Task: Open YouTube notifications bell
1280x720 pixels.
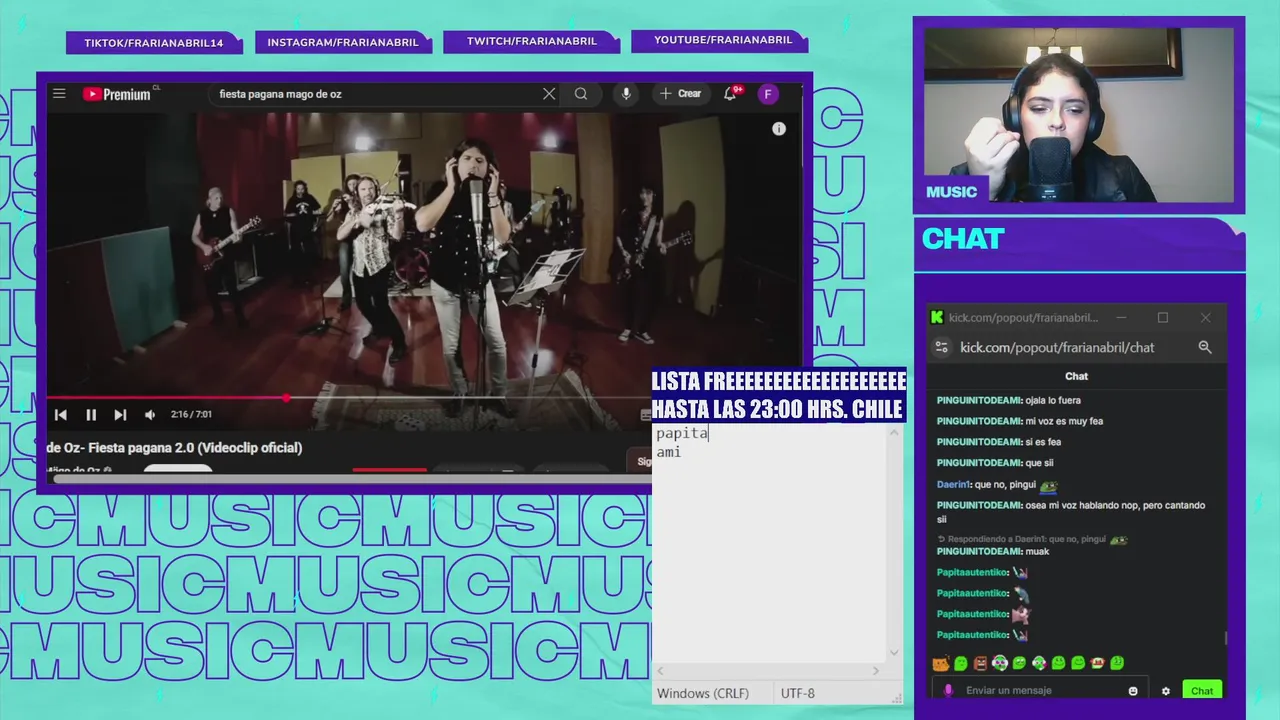Action: (x=731, y=93)
